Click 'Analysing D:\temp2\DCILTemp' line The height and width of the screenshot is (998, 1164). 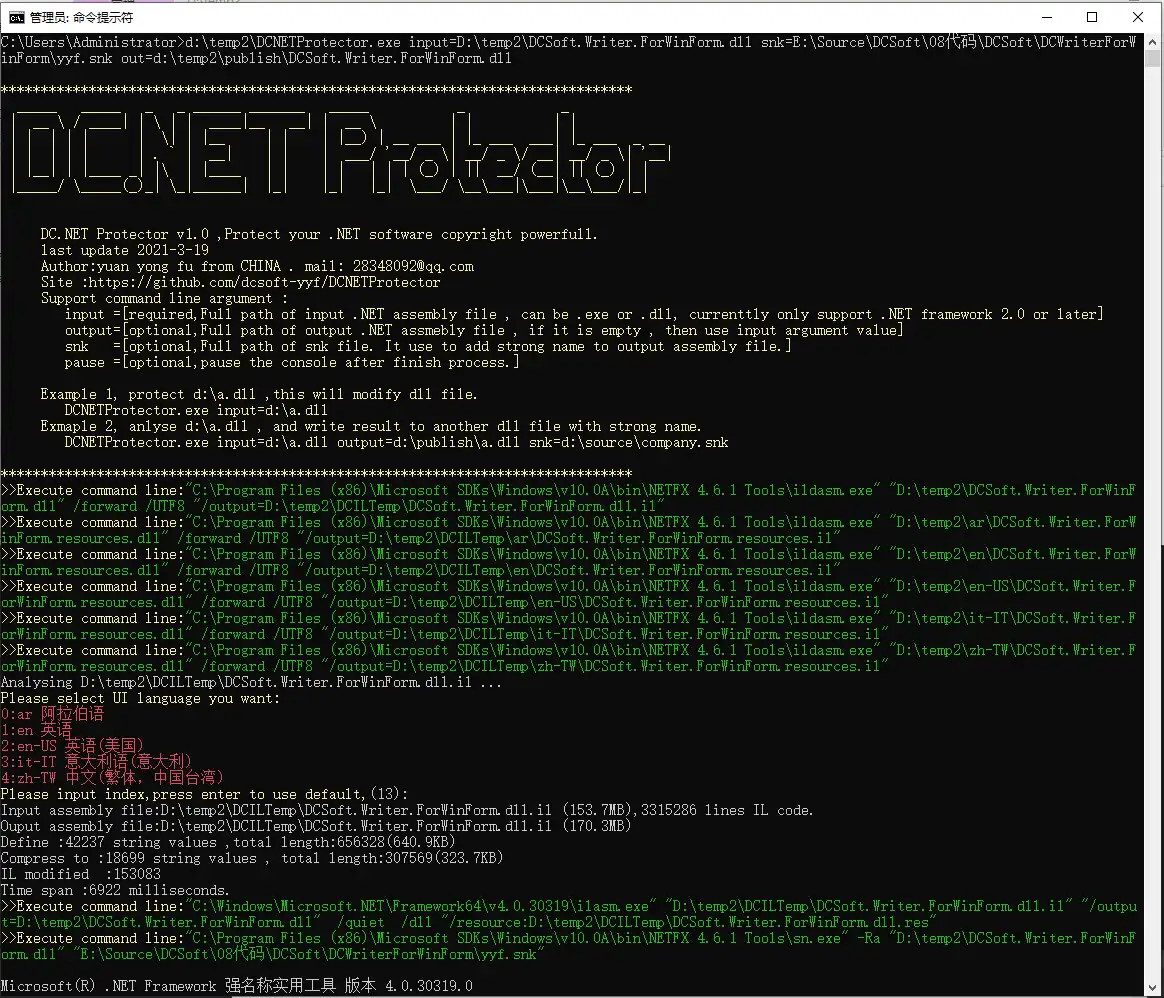click(x=251, y=682)
